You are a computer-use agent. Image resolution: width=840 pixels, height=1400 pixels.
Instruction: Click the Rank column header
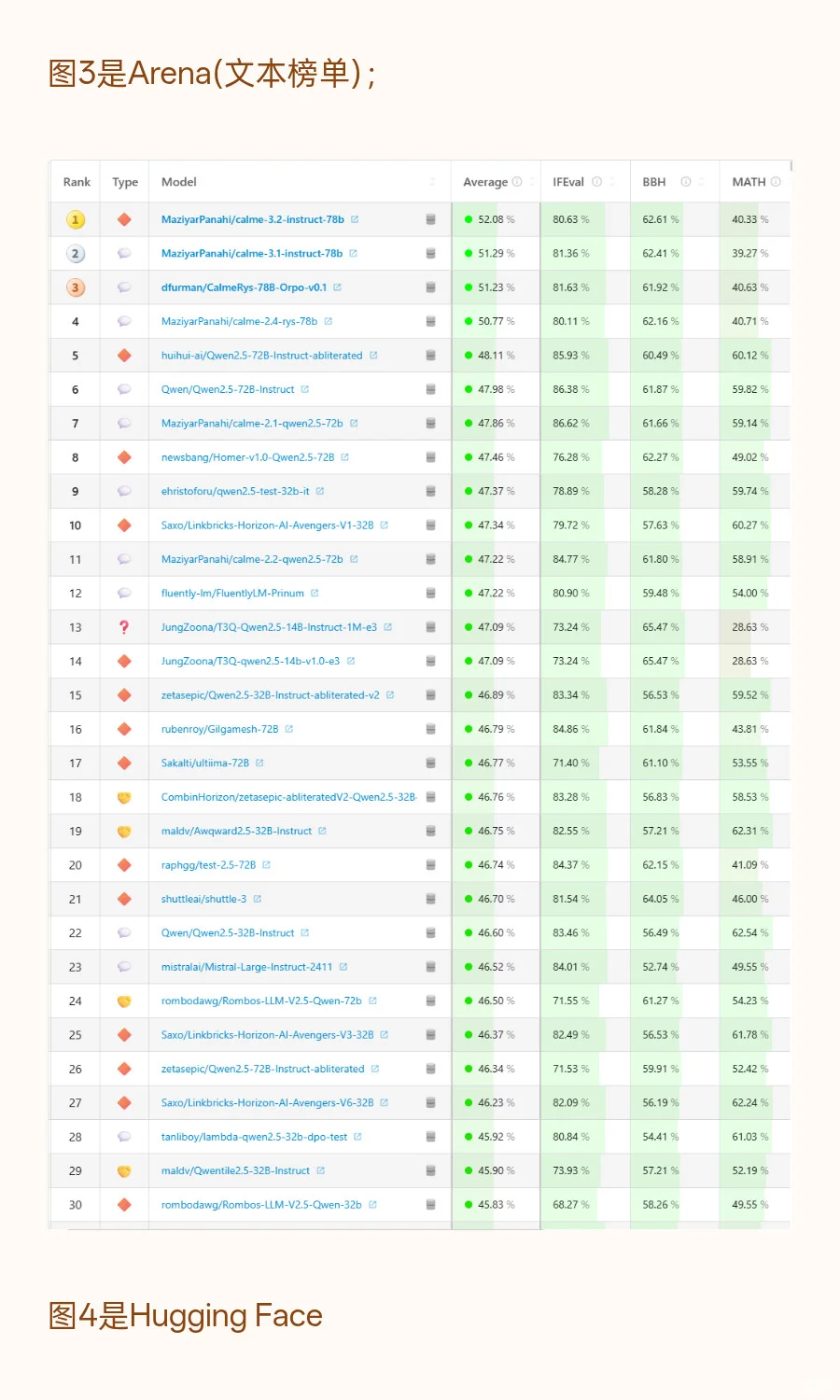(77, 182)
